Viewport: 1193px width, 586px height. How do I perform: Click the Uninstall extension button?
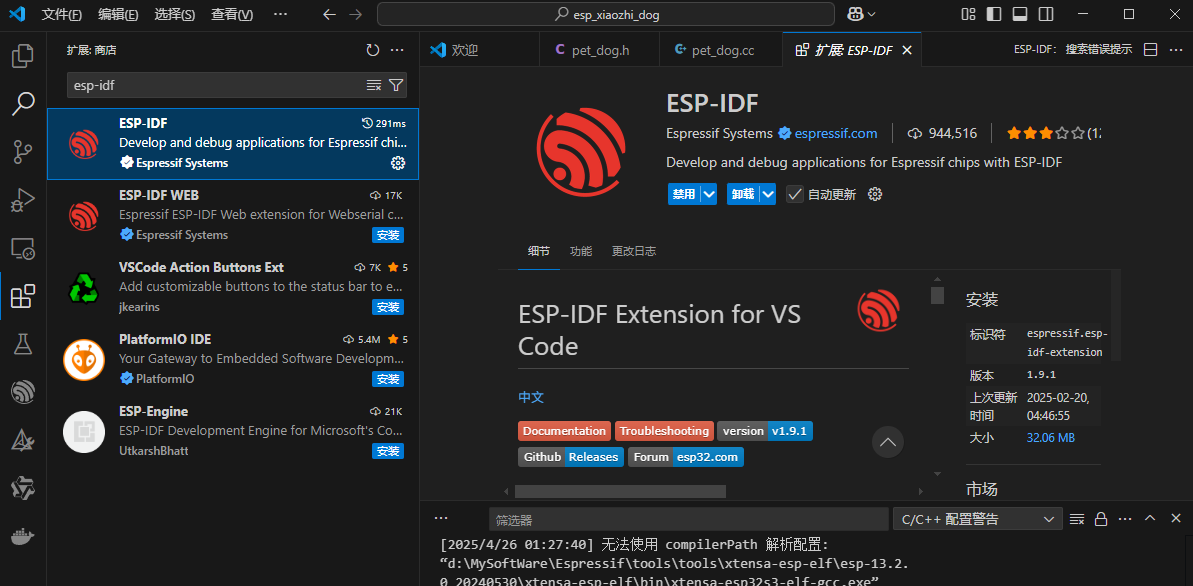[743, 194]
